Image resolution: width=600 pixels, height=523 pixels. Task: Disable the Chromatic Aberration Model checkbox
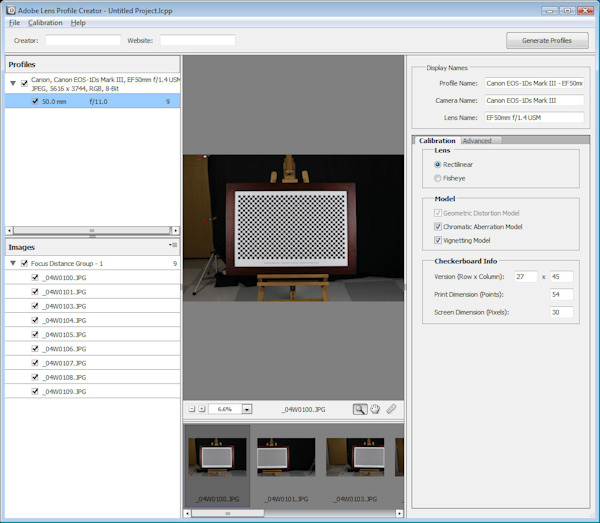tap(438, 227)
